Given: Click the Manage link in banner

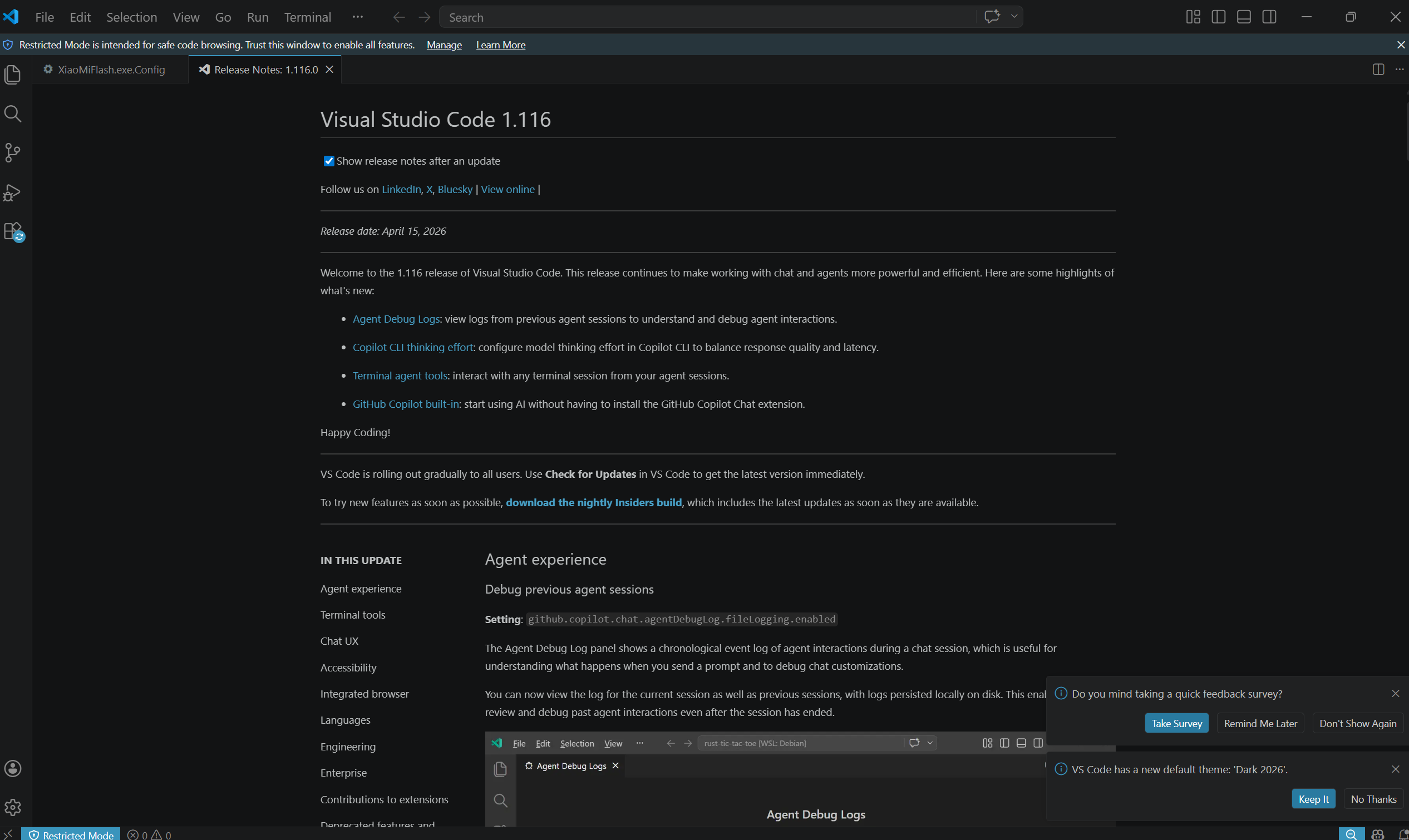Looking at the screenshot, I should tap(444, 45).
